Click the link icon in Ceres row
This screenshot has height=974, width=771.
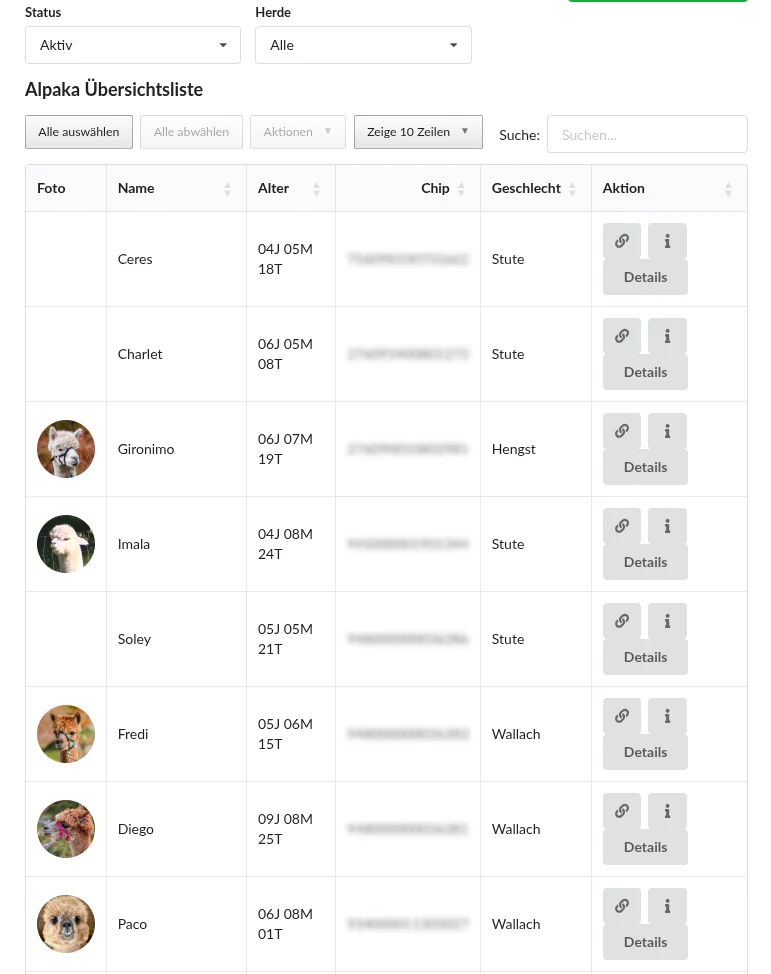pos(621,241)
